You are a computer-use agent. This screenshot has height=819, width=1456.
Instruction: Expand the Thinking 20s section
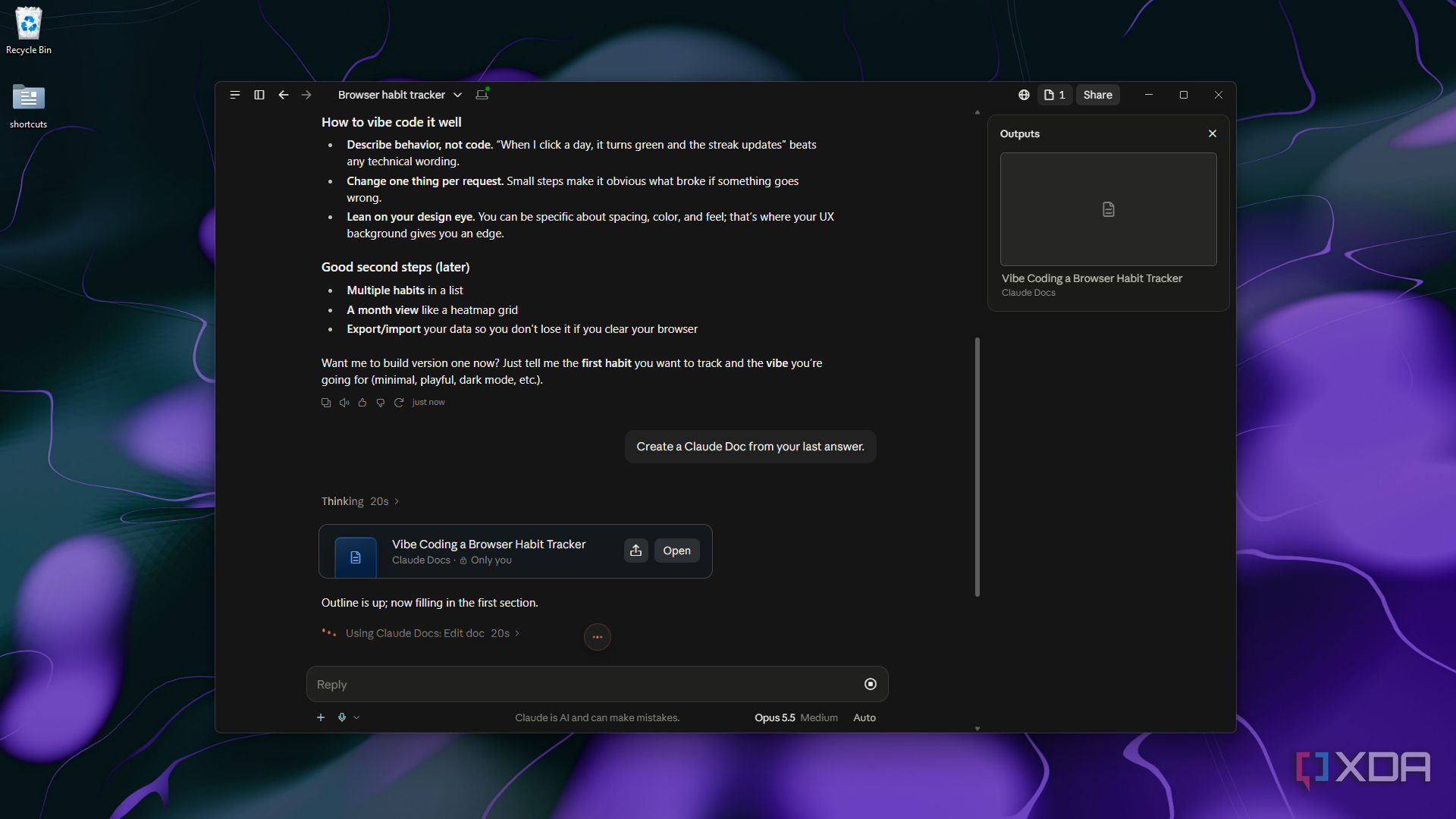click(x=360, y=501)
